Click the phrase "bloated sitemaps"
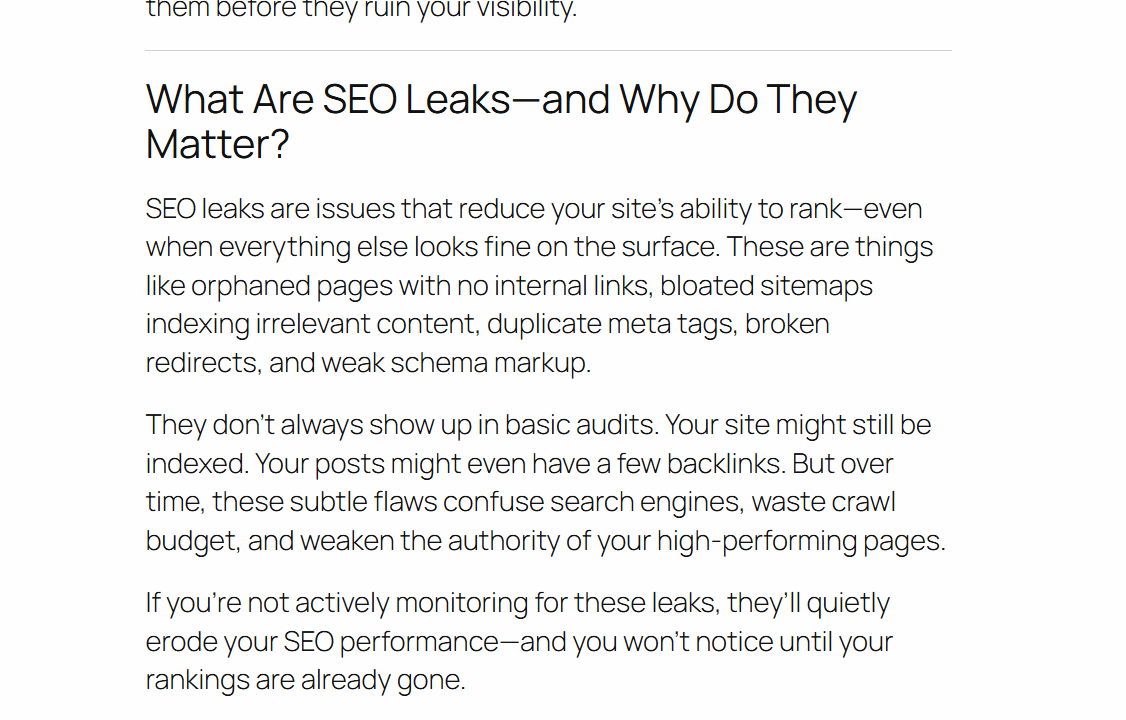This screenshot has height=720, width=1126. 766,286
